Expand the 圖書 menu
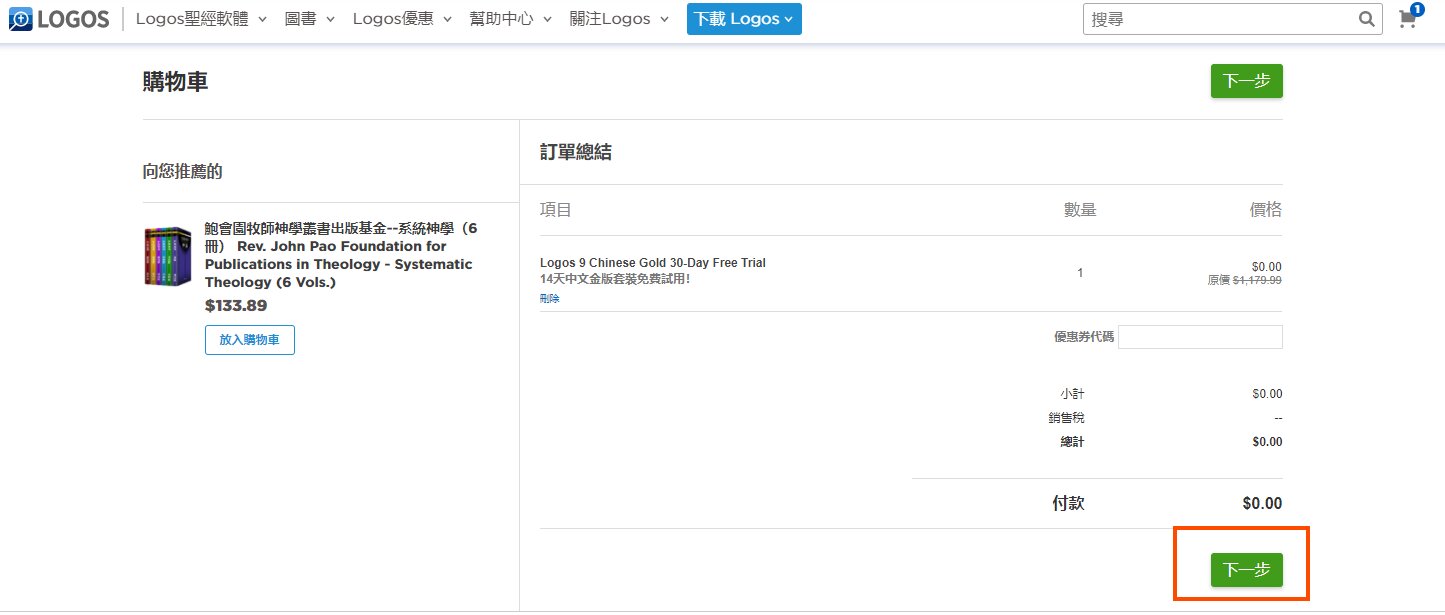Image resolution: width=1445 pixels, height=615 pixels. 310,19
